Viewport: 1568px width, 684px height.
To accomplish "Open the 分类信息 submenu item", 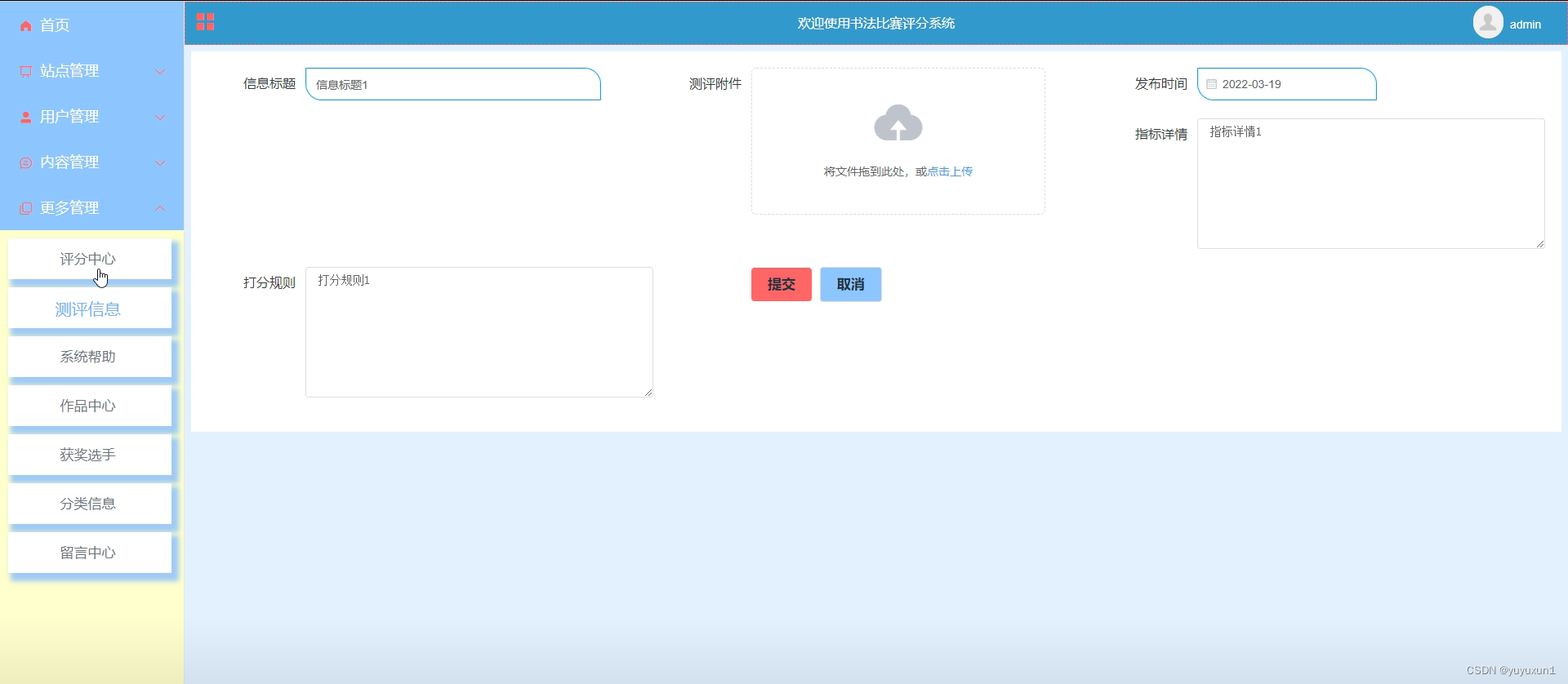I will [x=90, y=504].
